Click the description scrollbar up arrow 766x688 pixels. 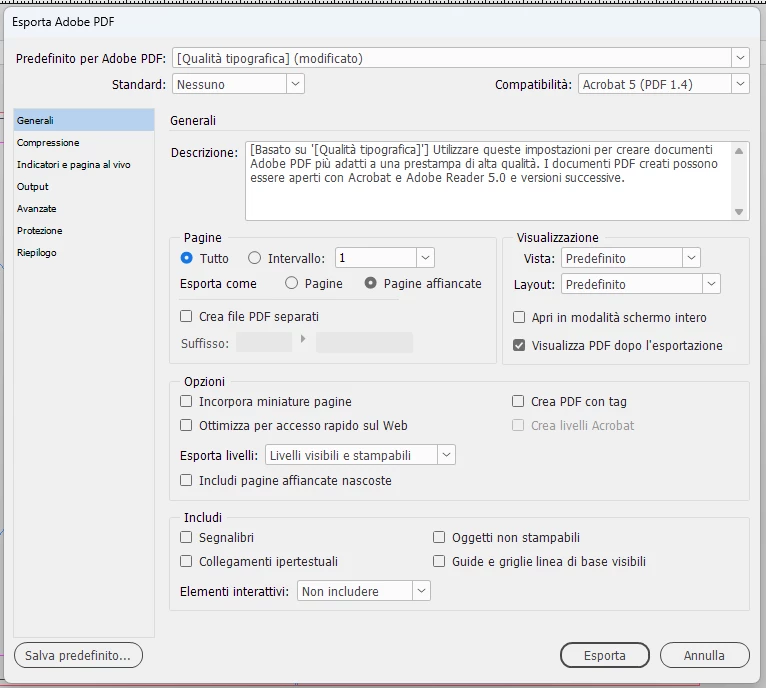click(739, 151)
